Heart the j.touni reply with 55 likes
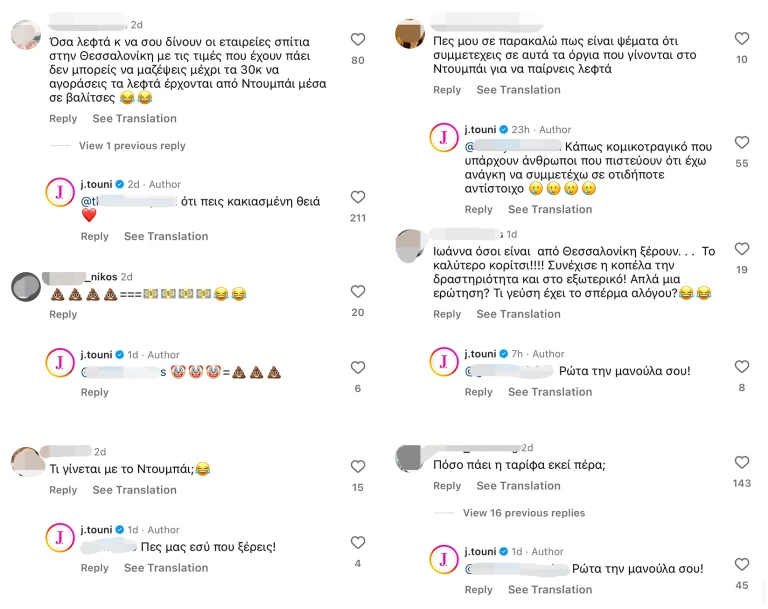This screenshot has width=768, height=609. tap(741, 143)
